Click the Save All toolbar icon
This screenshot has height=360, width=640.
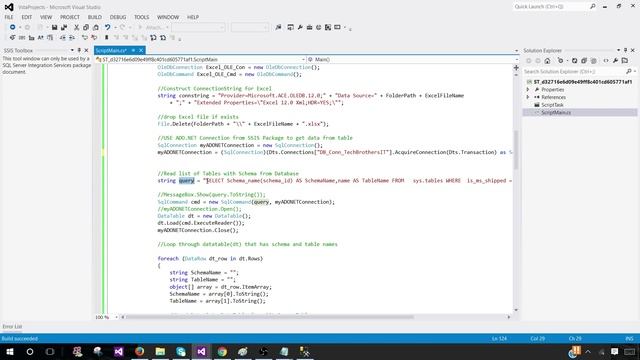point(64,27)
